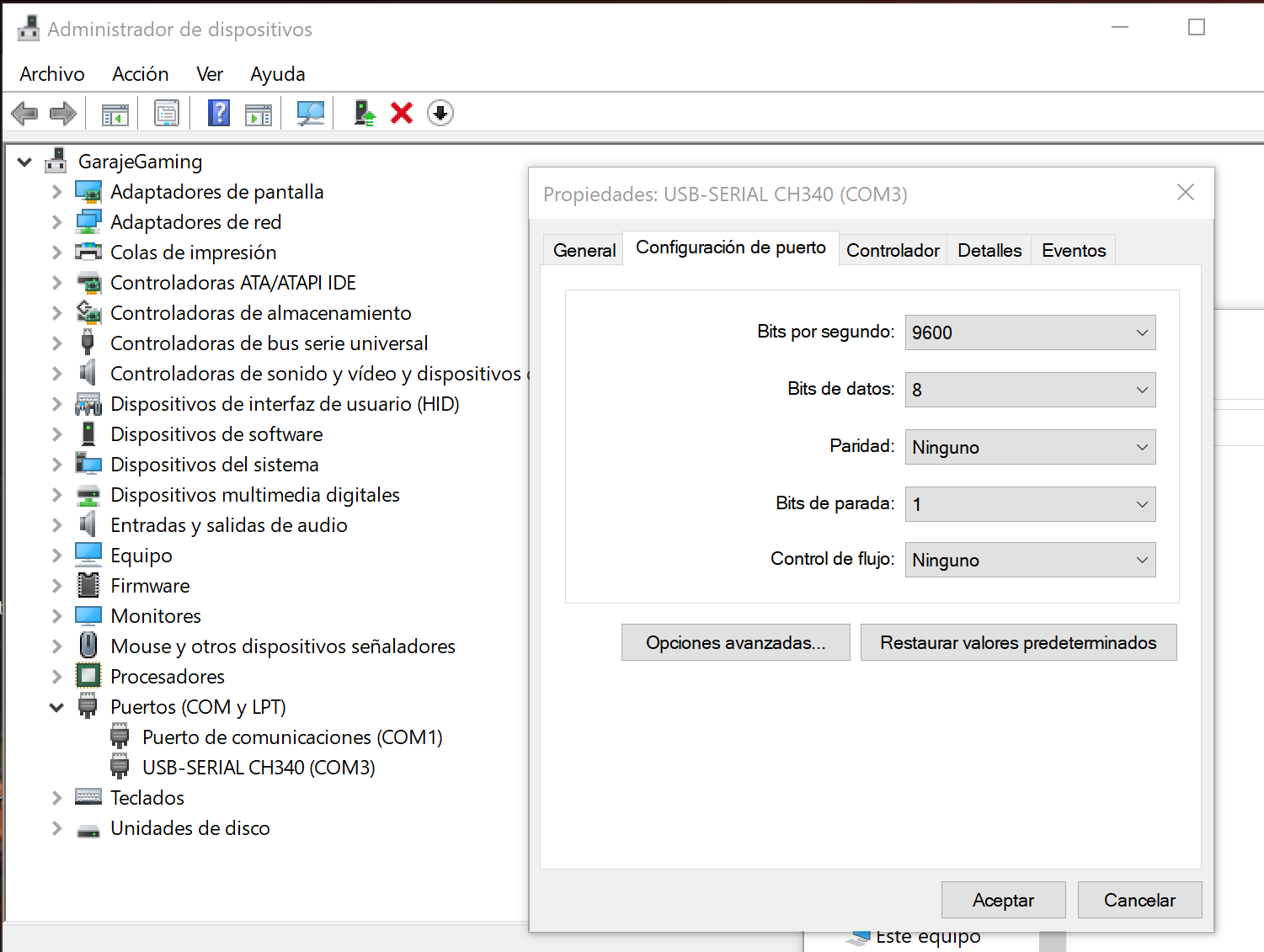Click the blue help question mark icon
The image size is (1264, 952).
coord(219,113)
